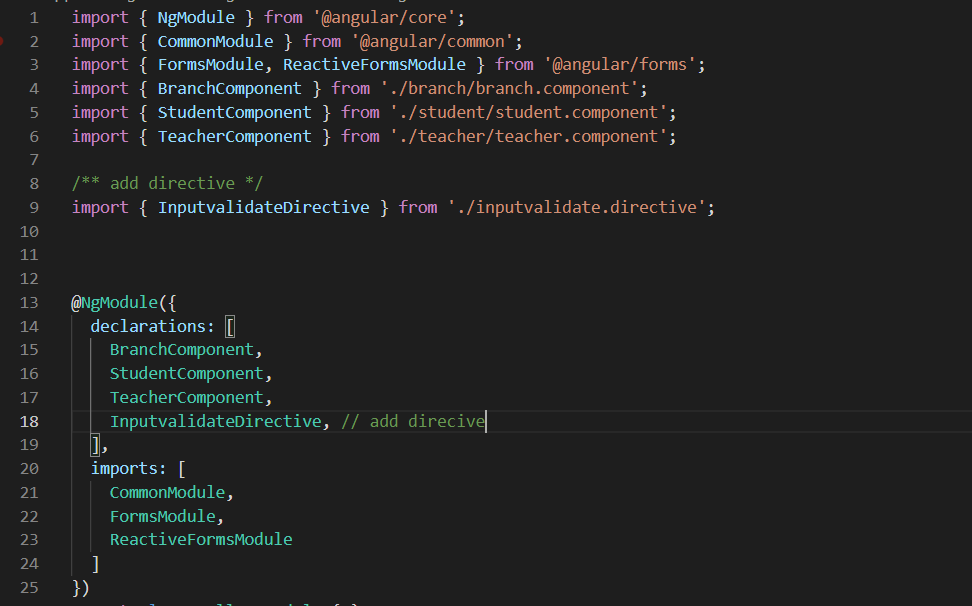Image resolution: width=972 pixels, height=606 pixels.
Task: Click ReactiveFormsModule on line 23
Action: 201,539
